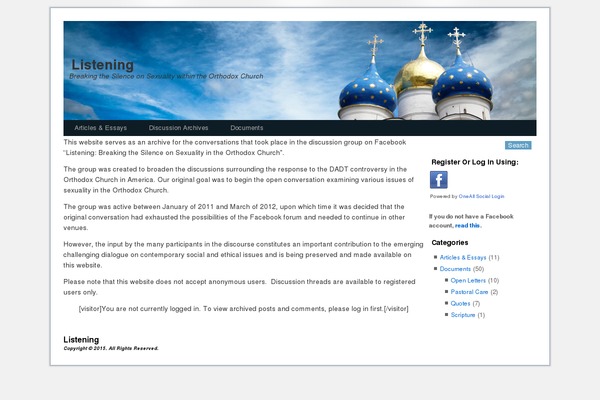Open the Discussion Archives menu
The height and width of the screenshot is (400, 600).
tap(178, 128)
